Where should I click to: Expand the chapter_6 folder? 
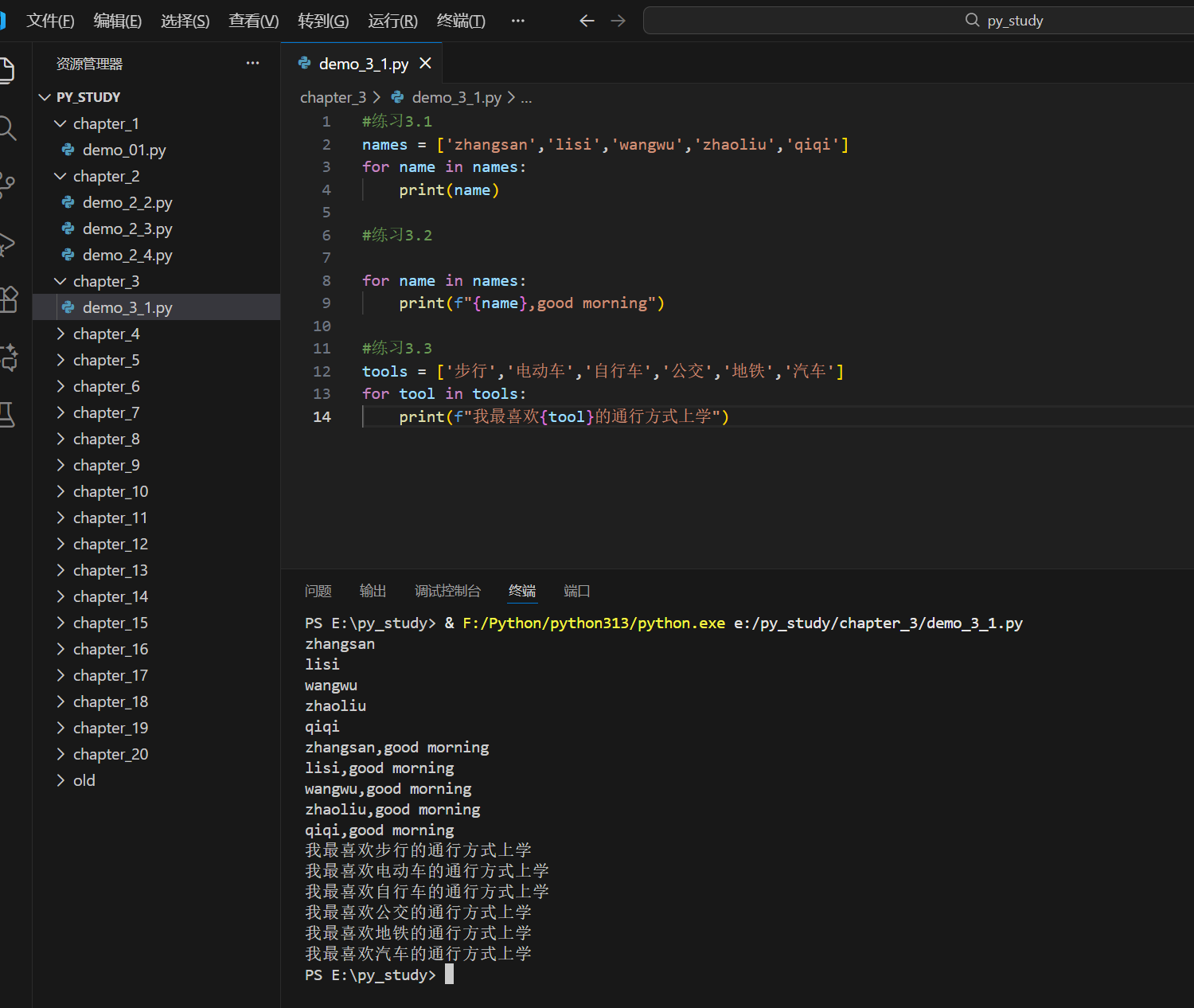click(x=156, y=386)
